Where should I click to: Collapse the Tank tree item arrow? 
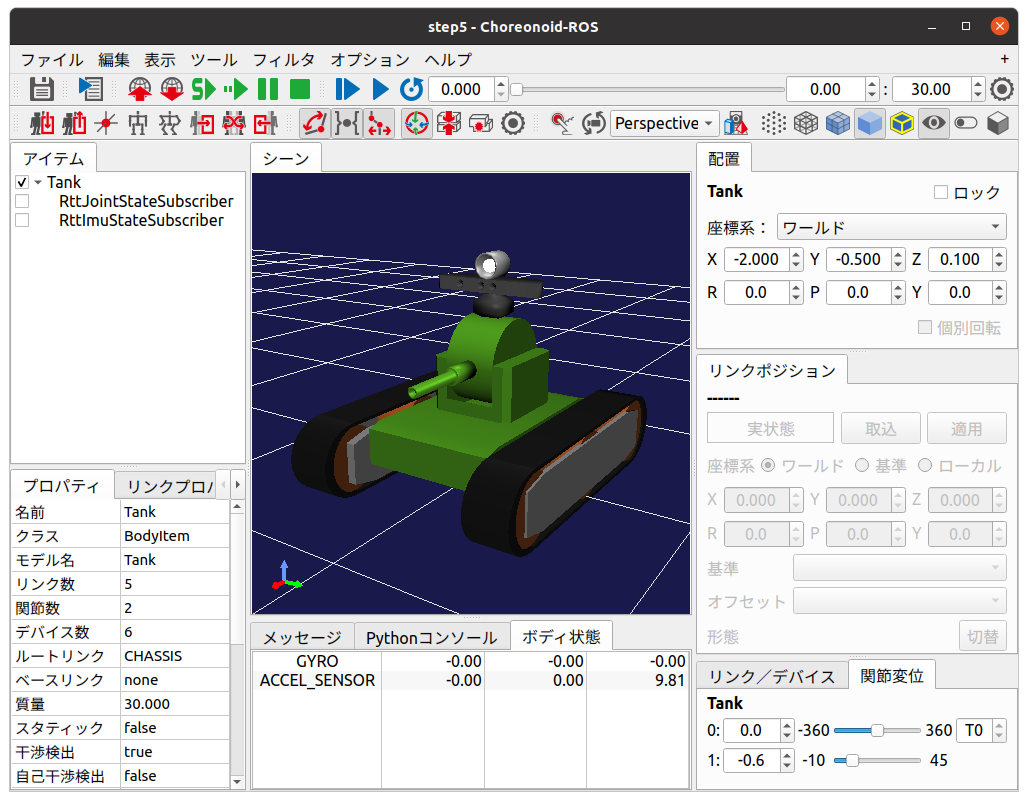click(x=38, y=183)
